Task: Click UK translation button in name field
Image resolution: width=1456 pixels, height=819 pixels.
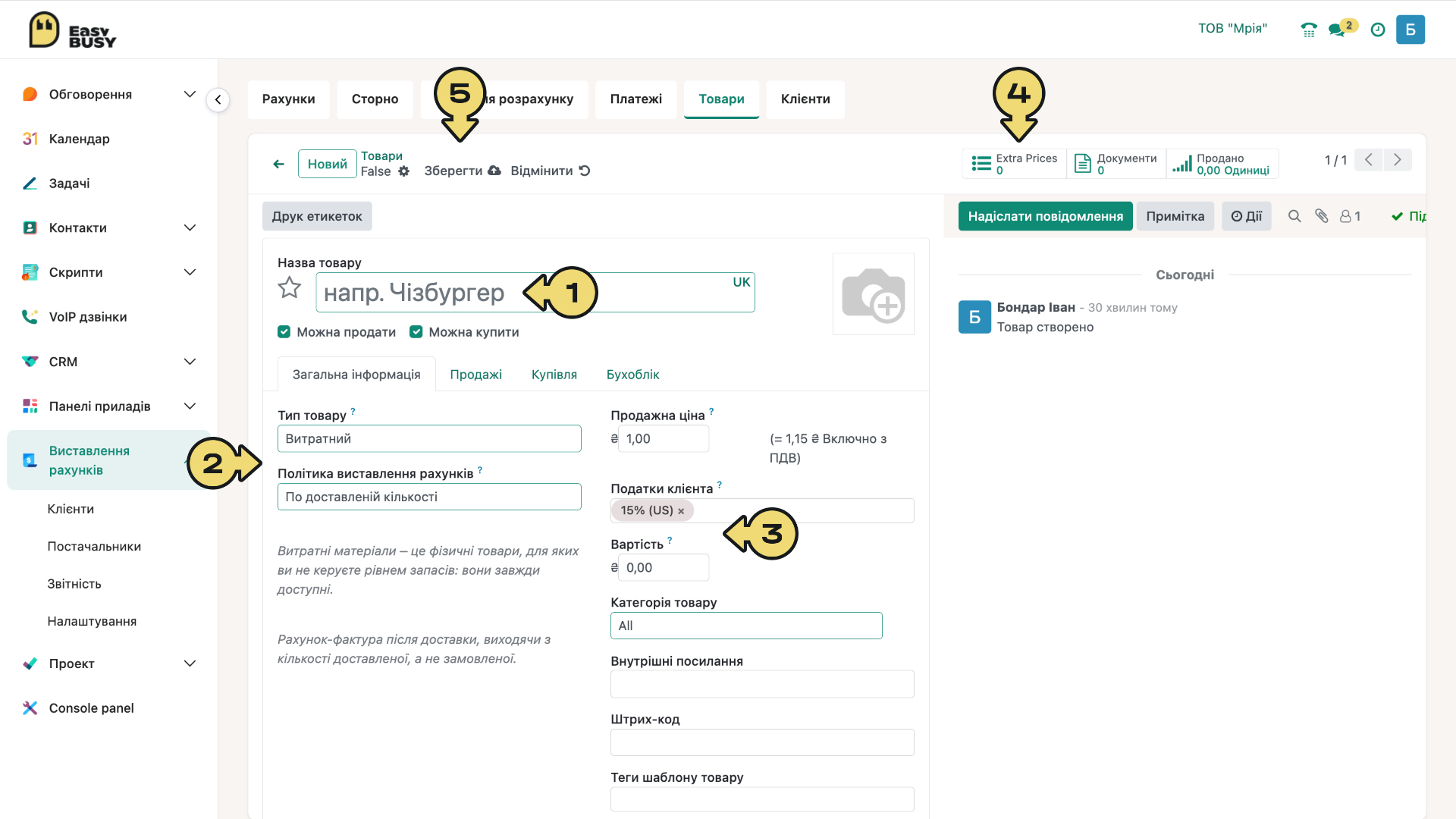Action: (741, 282)
